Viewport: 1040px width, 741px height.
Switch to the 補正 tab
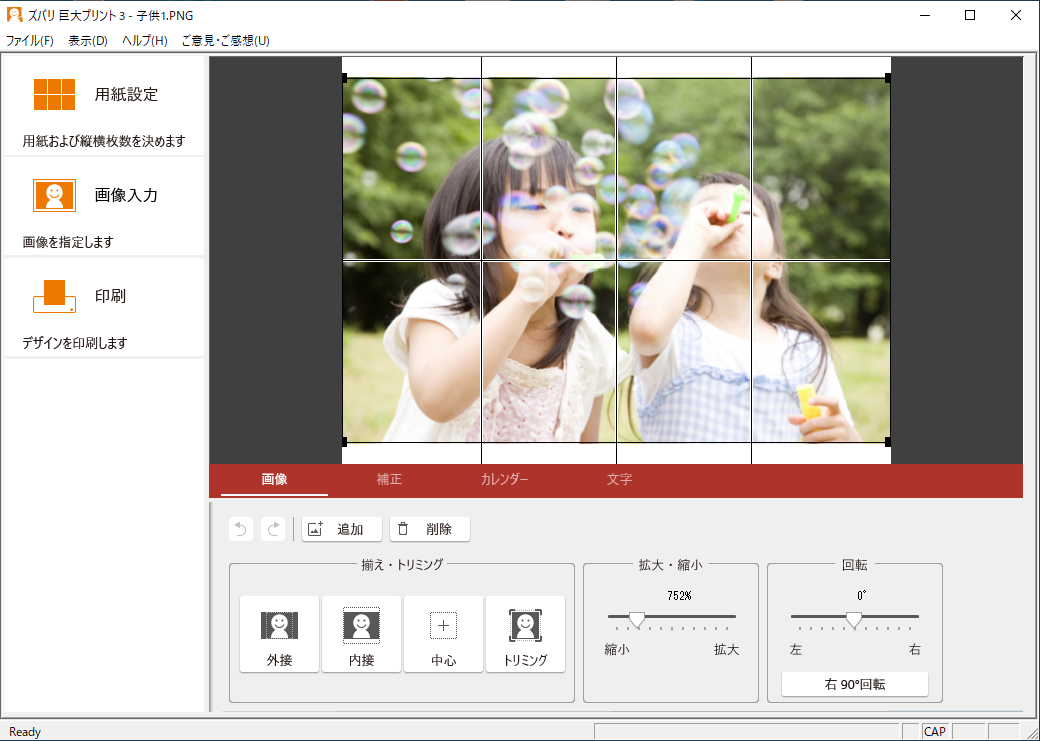[x=388, y=480]
